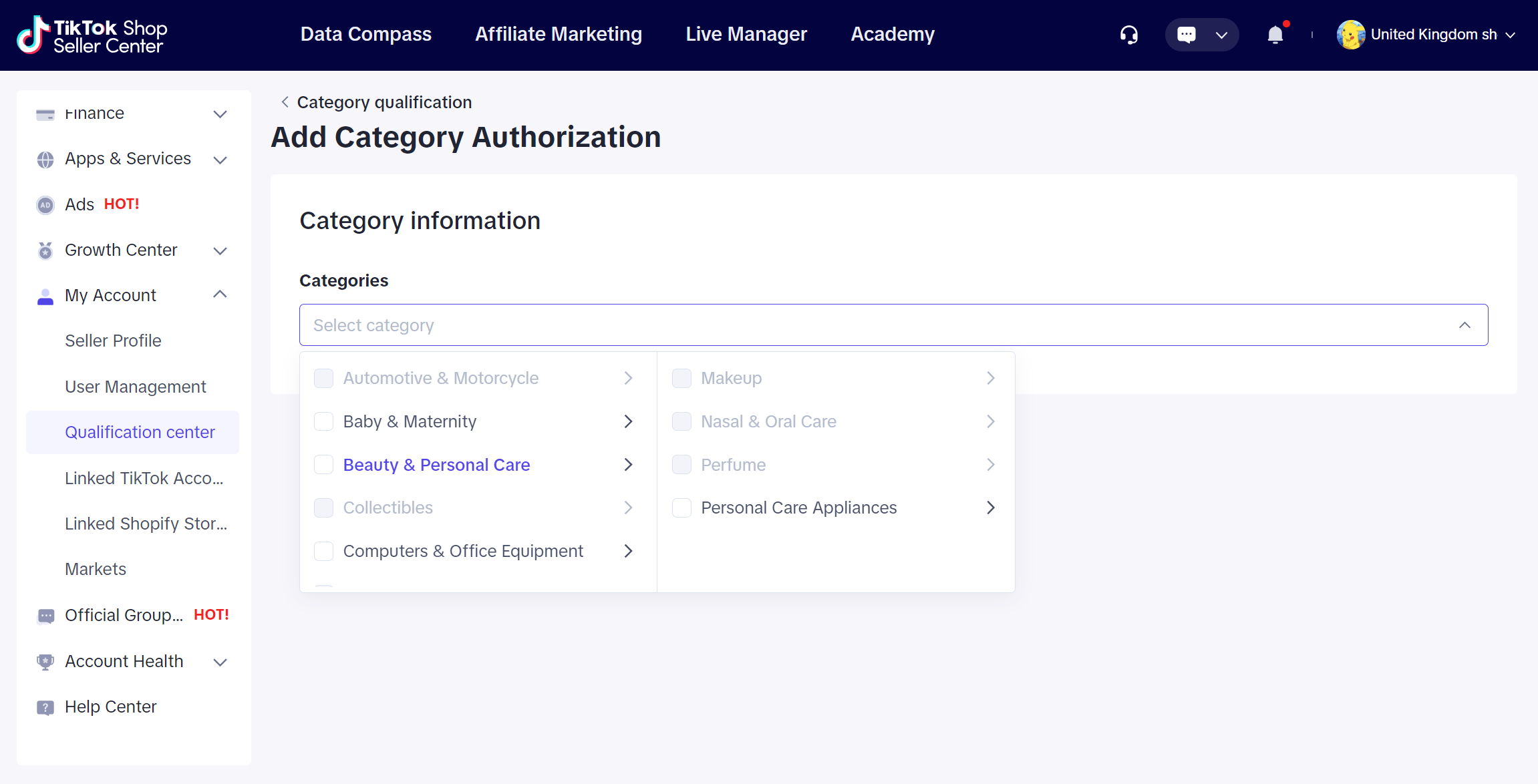
Task: Check the Computers & Office Equipment checkbox
Action: 324,551
